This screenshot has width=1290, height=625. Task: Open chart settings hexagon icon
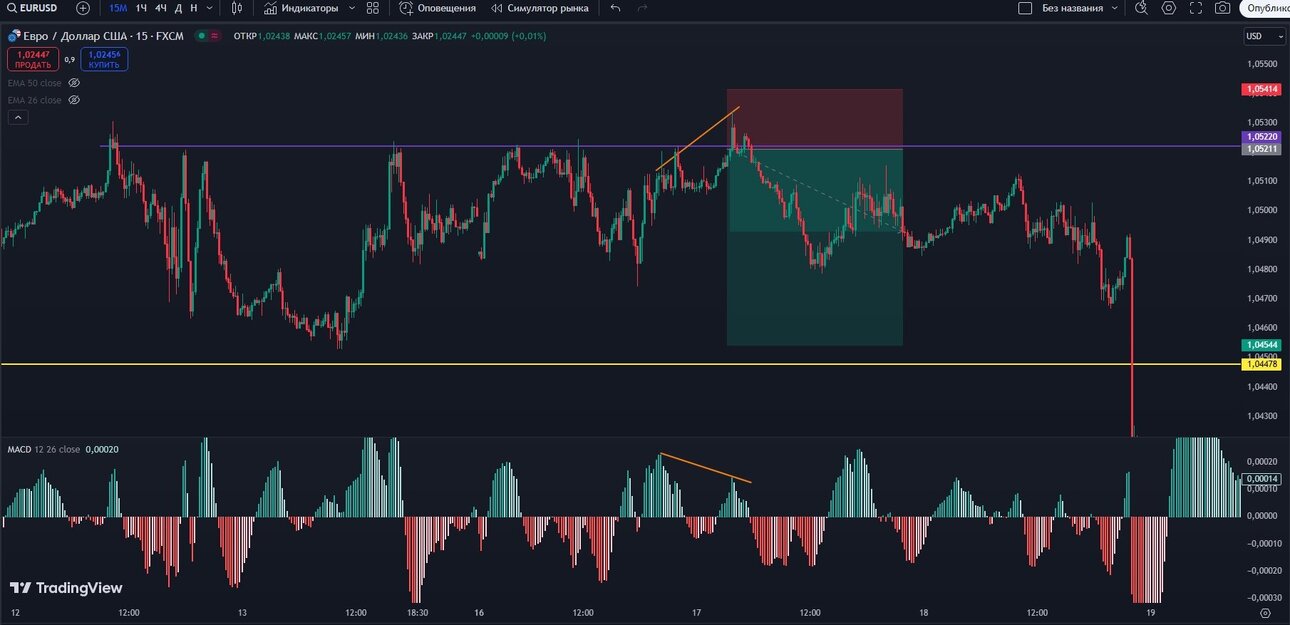pos(1169,8)
